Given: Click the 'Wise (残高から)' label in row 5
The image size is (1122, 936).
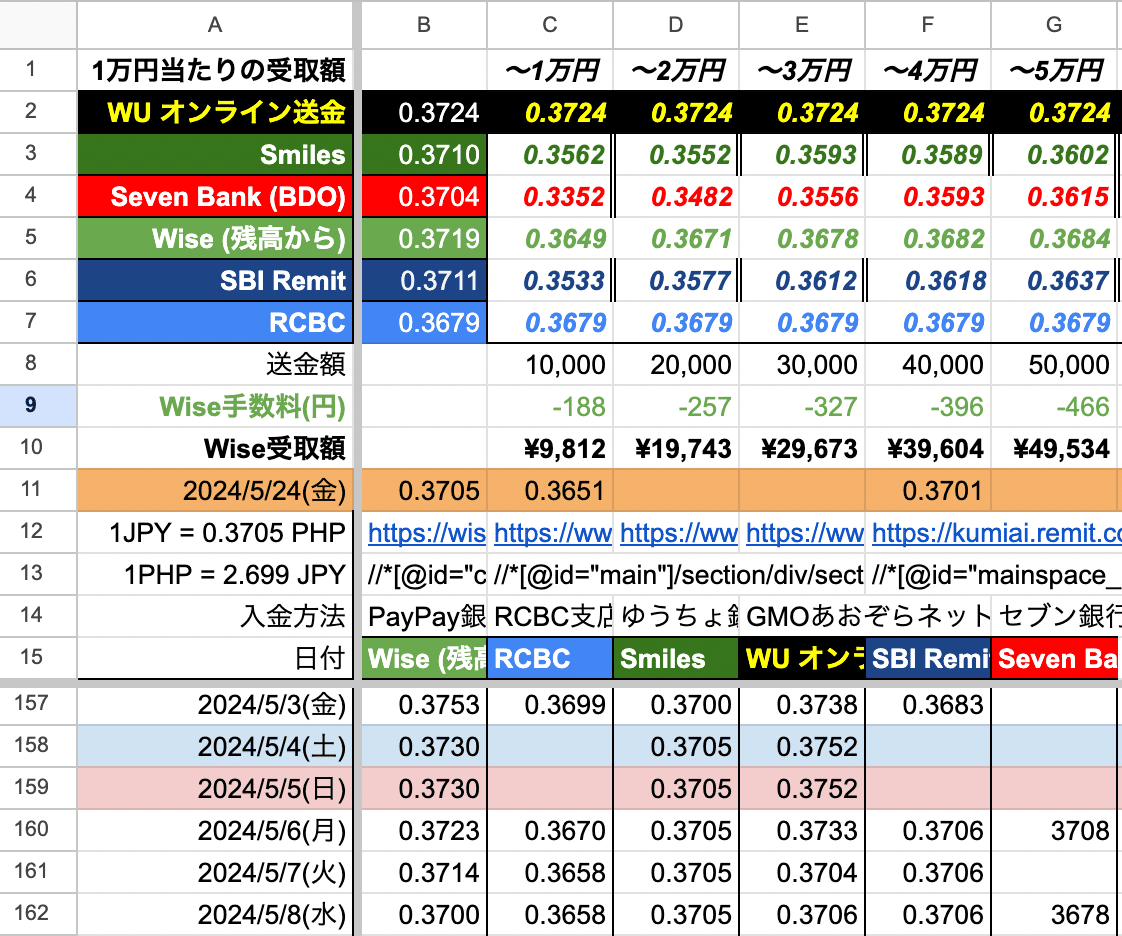Looking at the screenshot, I should [215, 238].
